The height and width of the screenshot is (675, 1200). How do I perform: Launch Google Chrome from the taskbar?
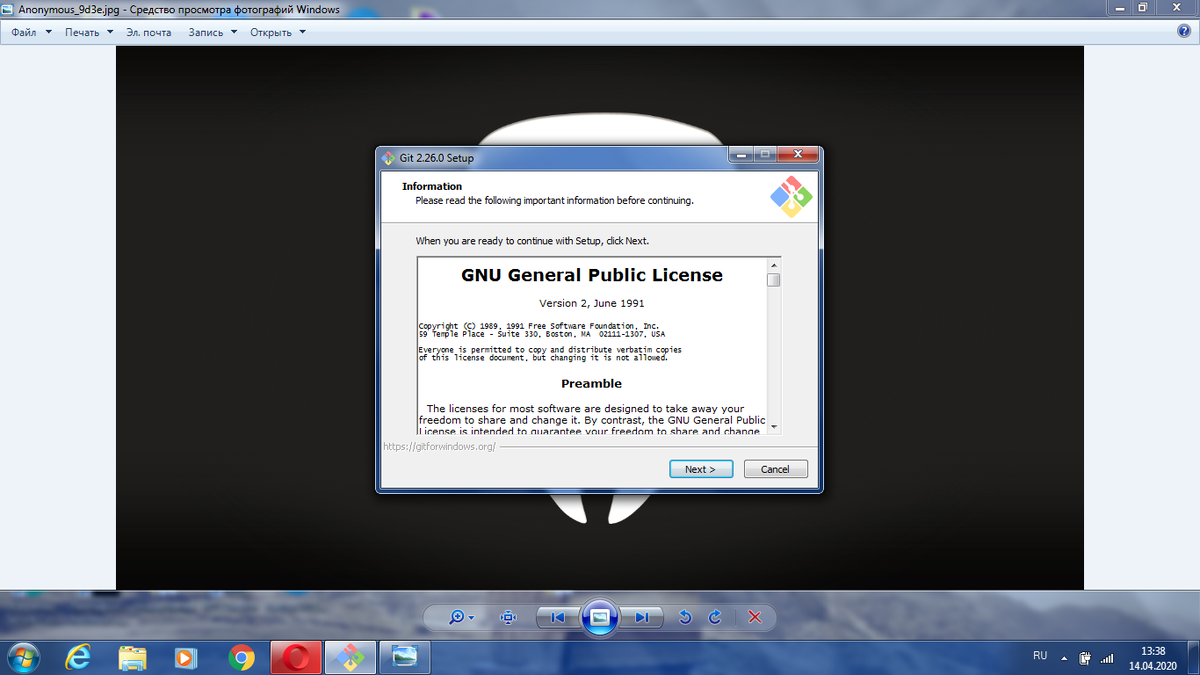pyautogui.click(x=240, y=657)
